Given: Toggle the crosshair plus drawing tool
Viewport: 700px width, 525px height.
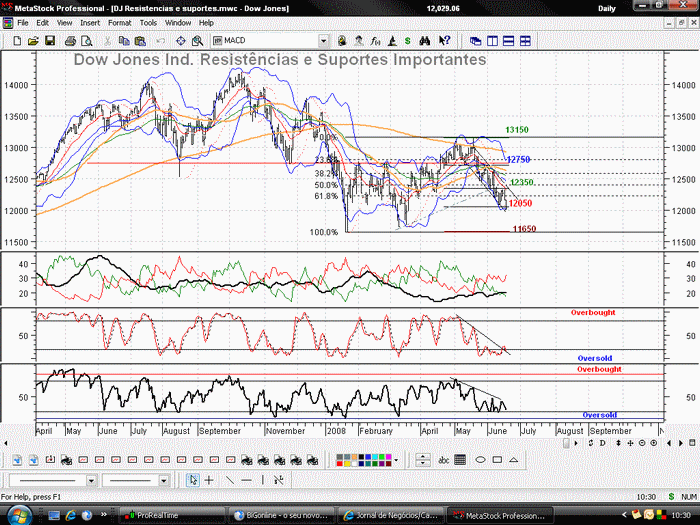Looking at the screenshot, I should pyautogui.click(x=209, y=480).
